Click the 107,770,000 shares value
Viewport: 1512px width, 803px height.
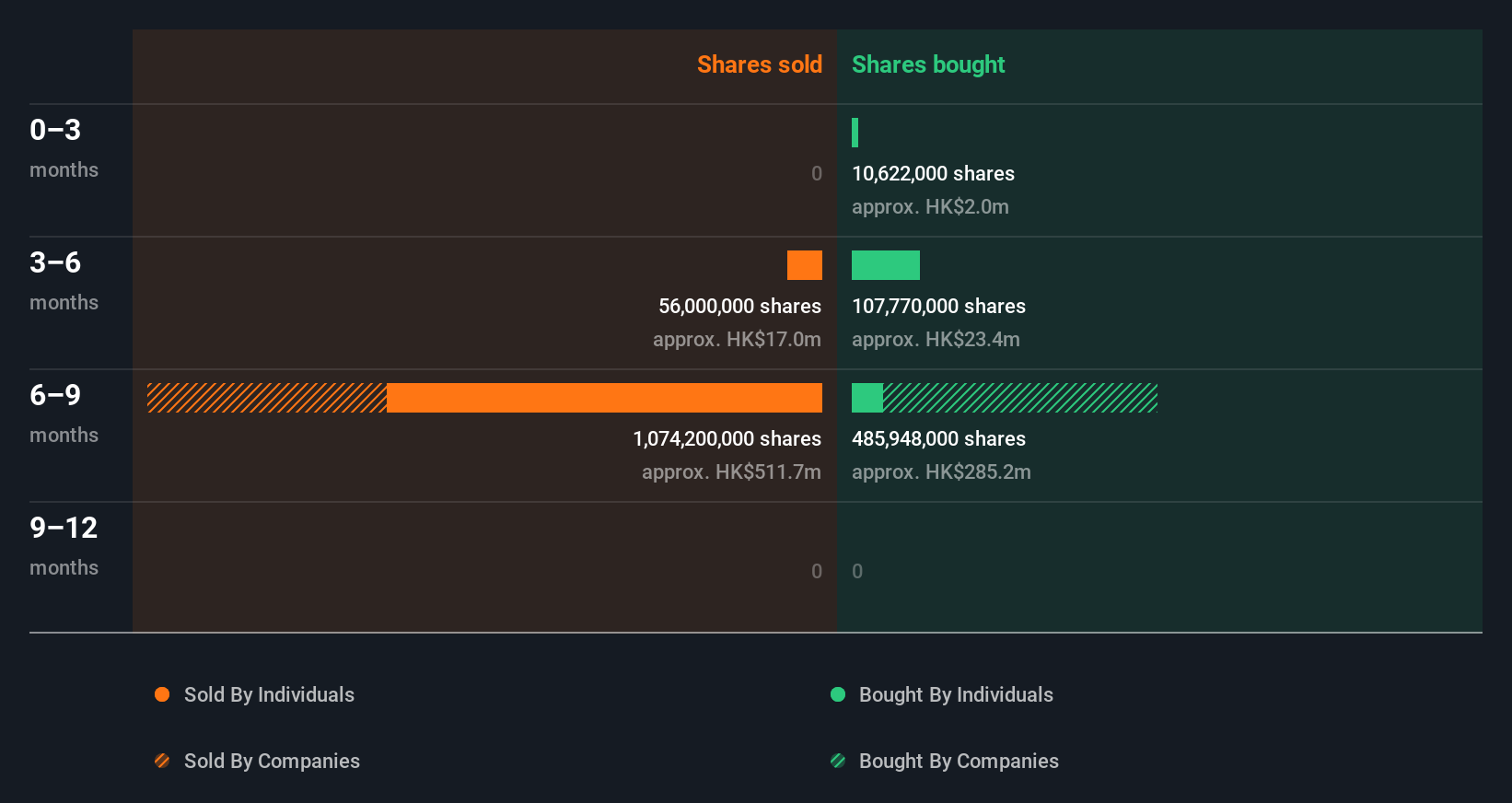coord(938,306)
